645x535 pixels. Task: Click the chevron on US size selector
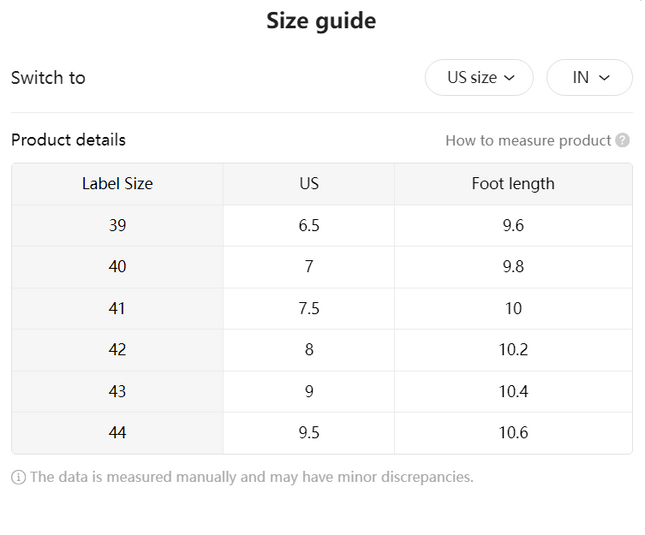point(509,78)
